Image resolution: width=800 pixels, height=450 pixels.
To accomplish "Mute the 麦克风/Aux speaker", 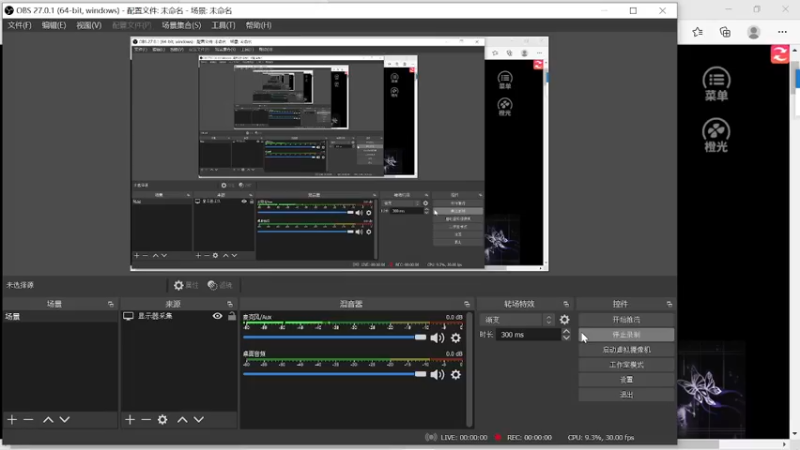I will 437,338.
